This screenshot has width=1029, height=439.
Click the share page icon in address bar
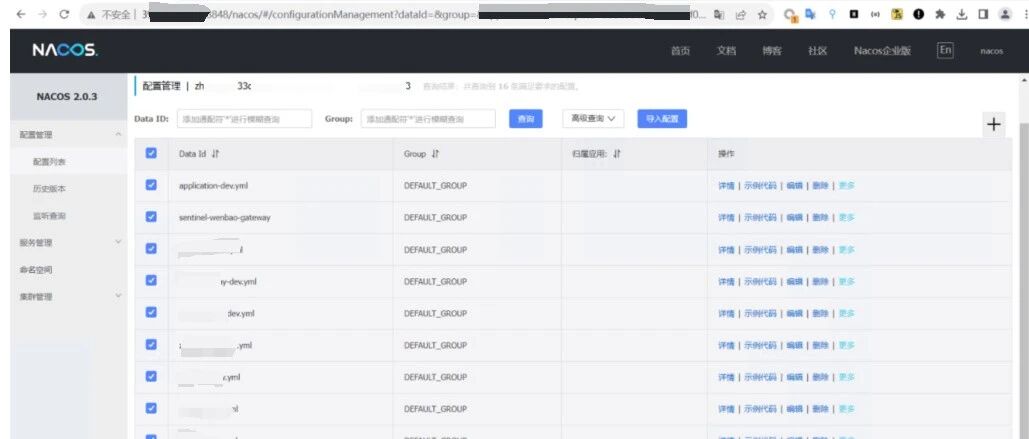coord(740,14)
